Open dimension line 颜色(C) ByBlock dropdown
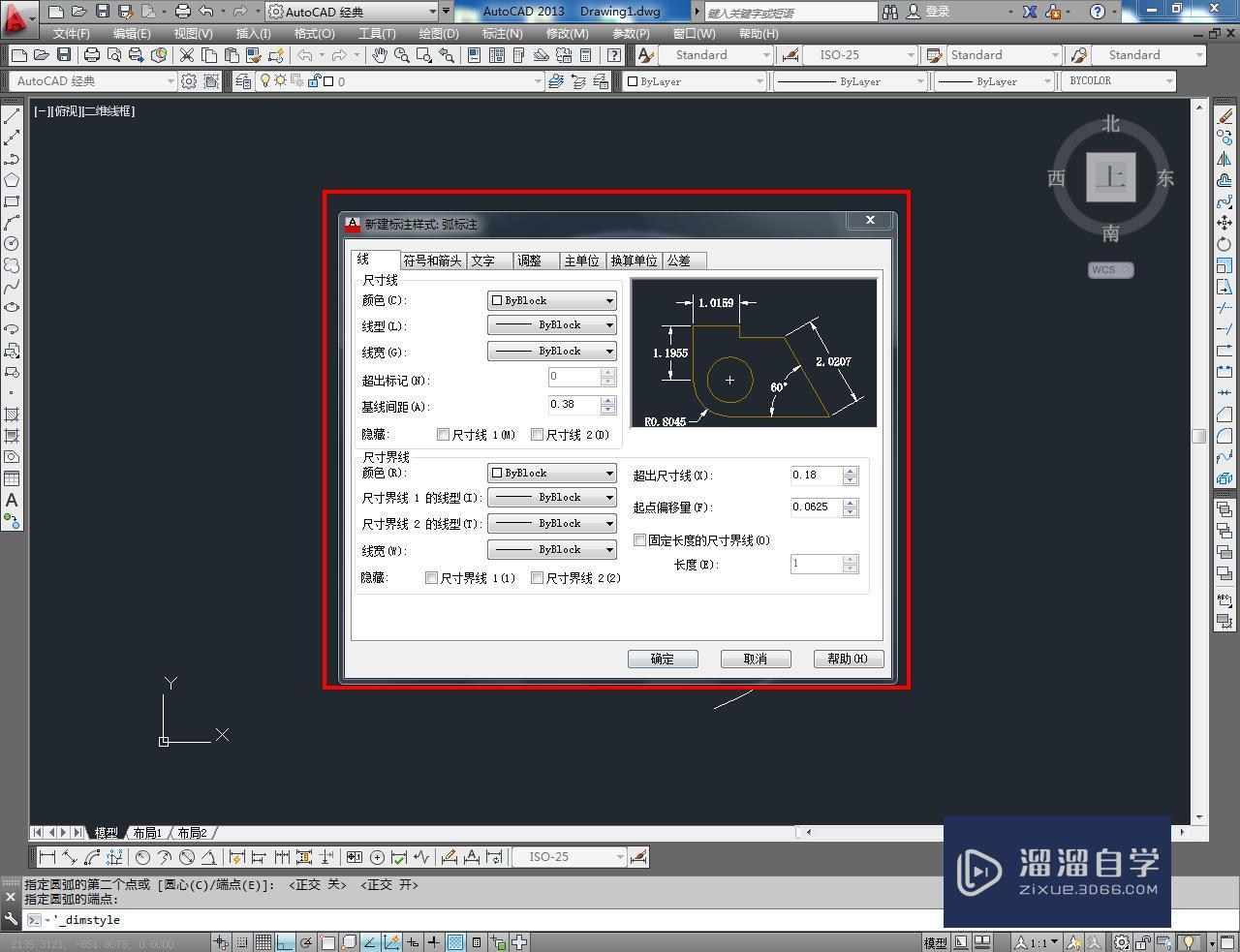1240x952 pixels. (x=552, y=300)
